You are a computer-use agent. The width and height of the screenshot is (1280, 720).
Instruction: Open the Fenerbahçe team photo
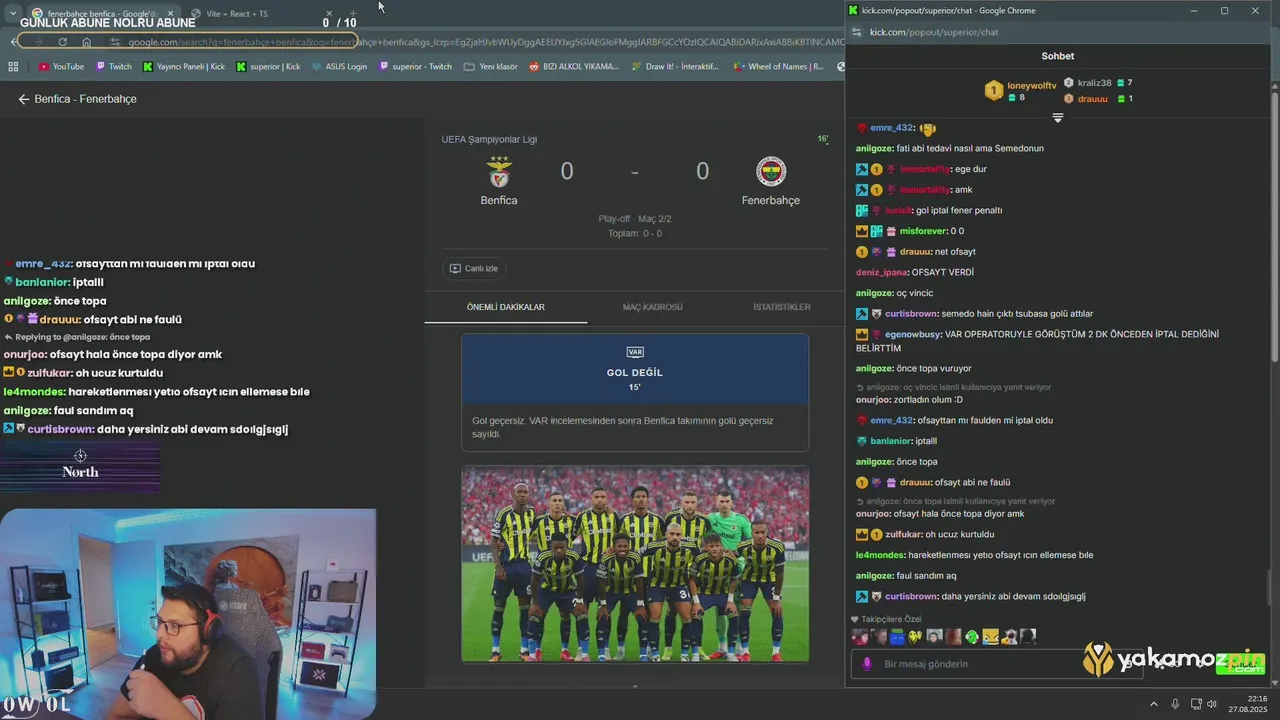coord(635,563)
